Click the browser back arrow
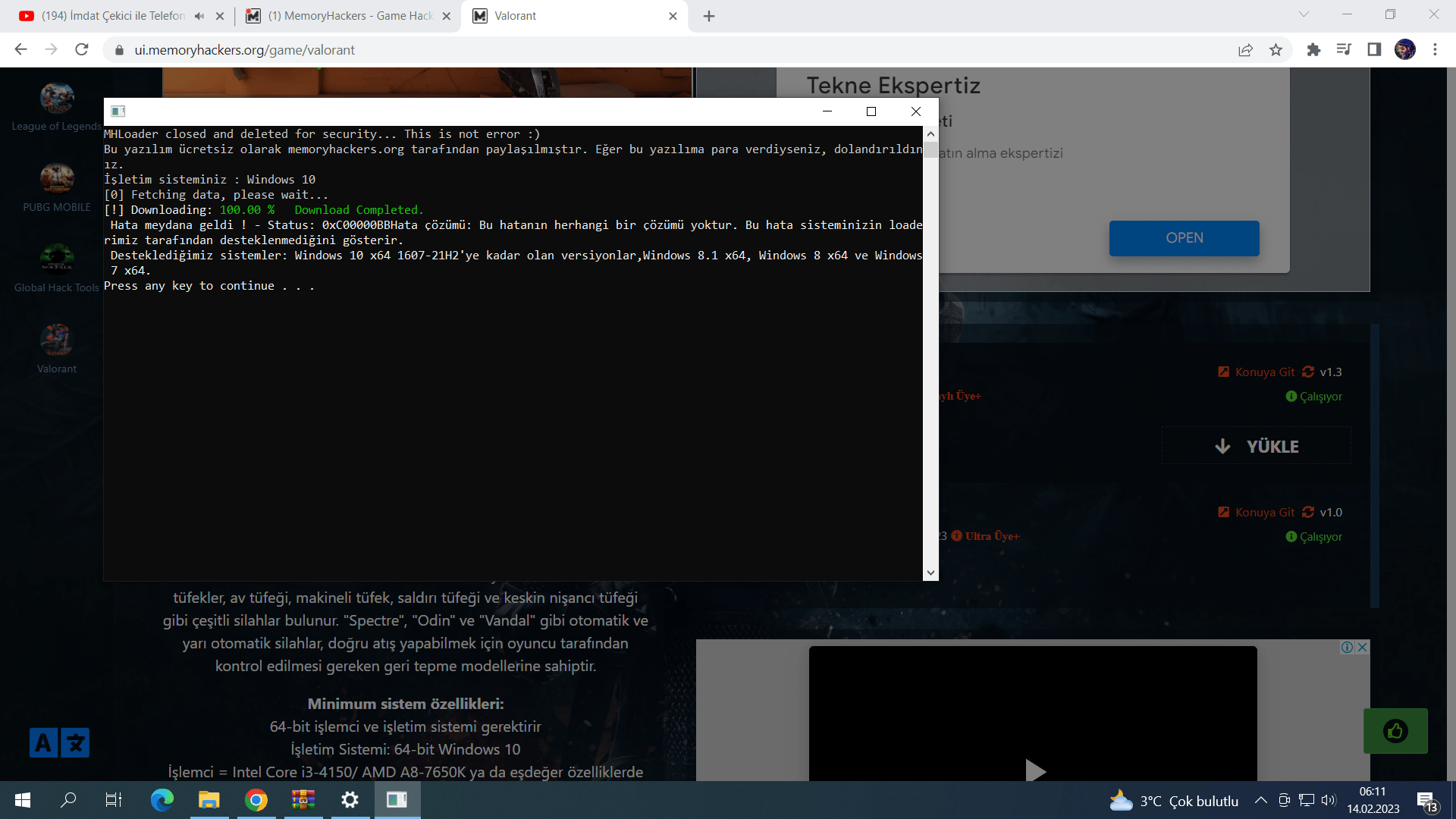 pyautogui.click(x=20, y=49)
